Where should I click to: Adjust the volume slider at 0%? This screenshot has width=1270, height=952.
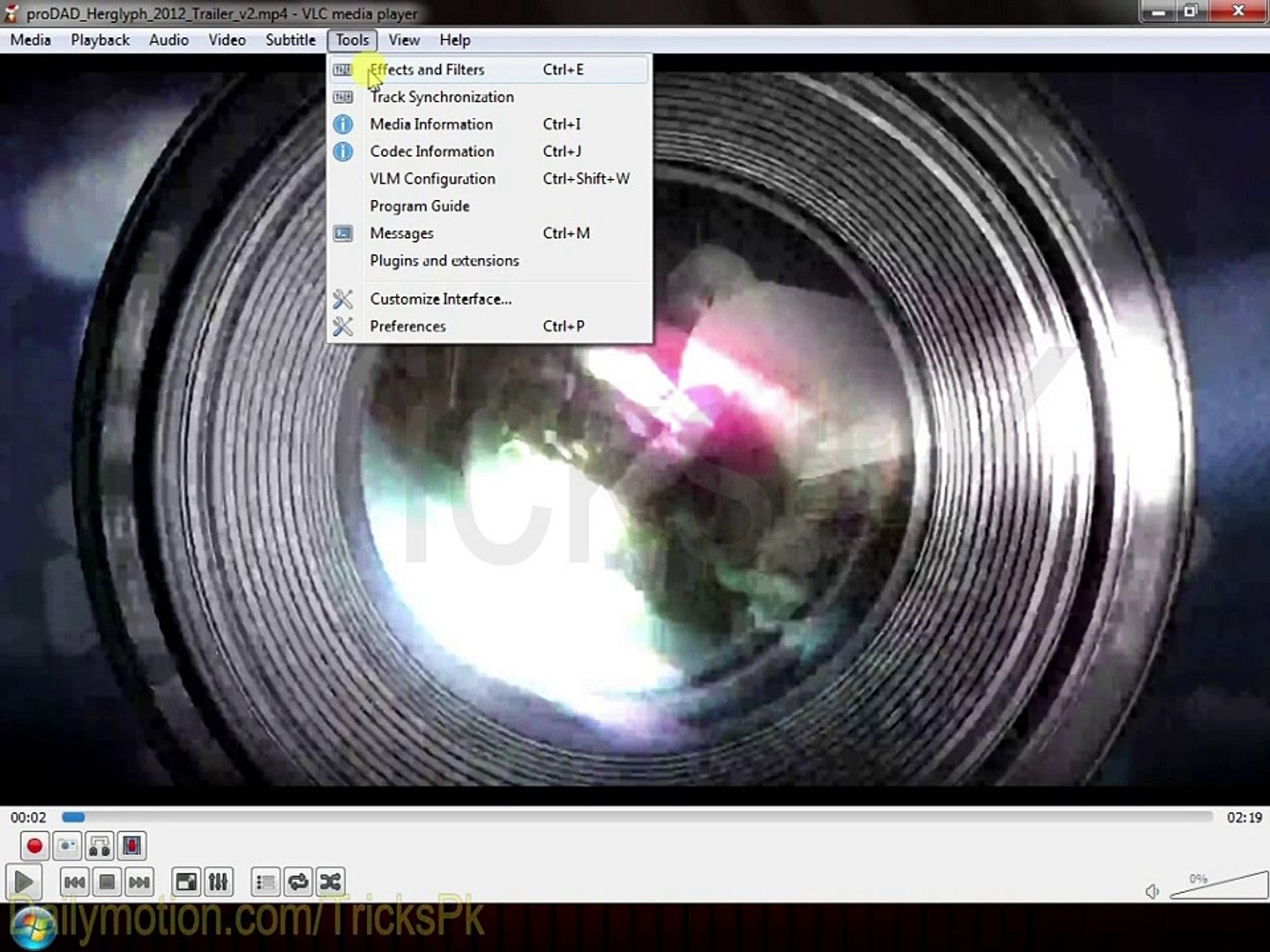click(1217, 884)
